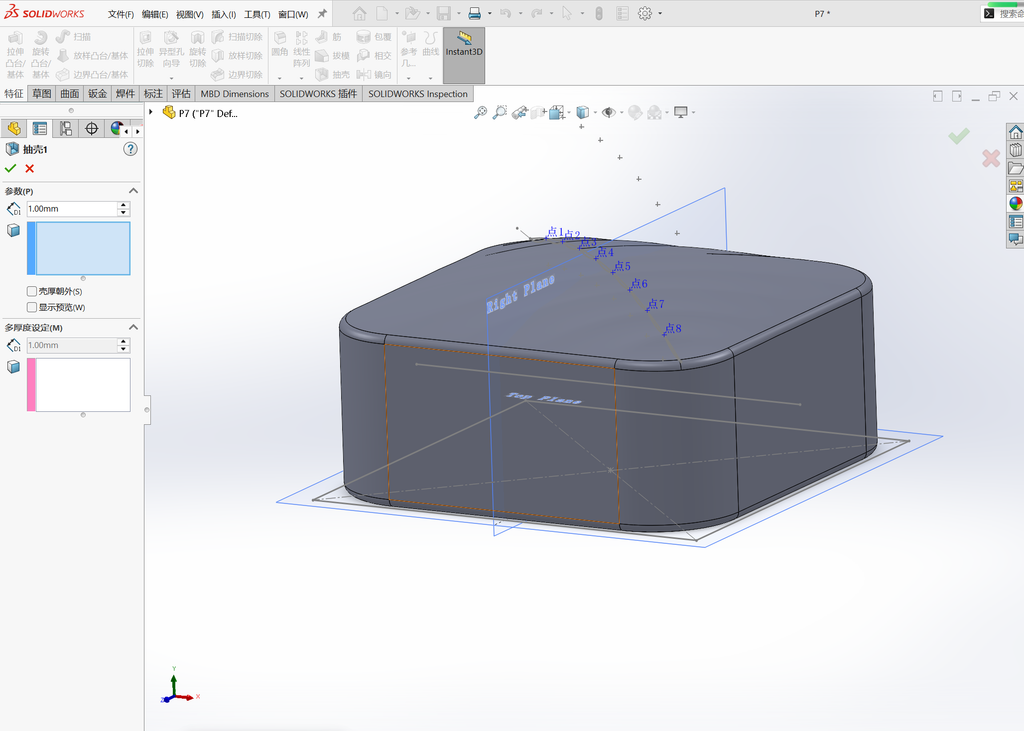This screenshot has width=1024, height=731.
Task: Open the Options gear dropdown arrow
Action: (x=660, y=14)
